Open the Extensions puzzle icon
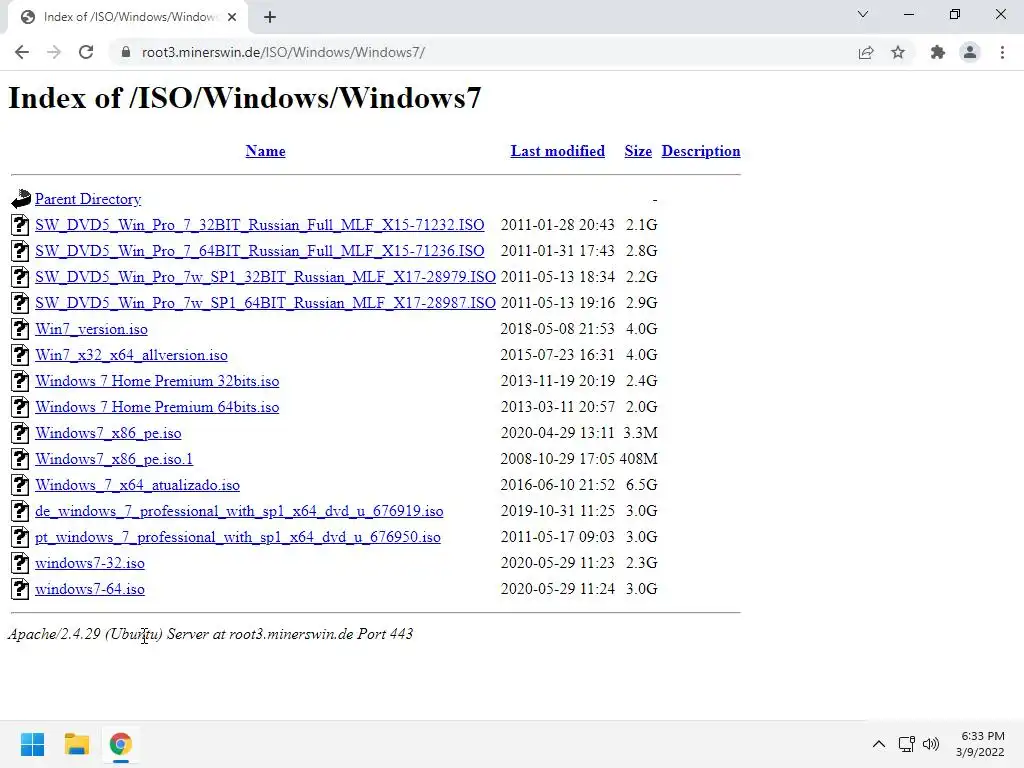This screenshot has width=1024, height=768. coord(938,52)
